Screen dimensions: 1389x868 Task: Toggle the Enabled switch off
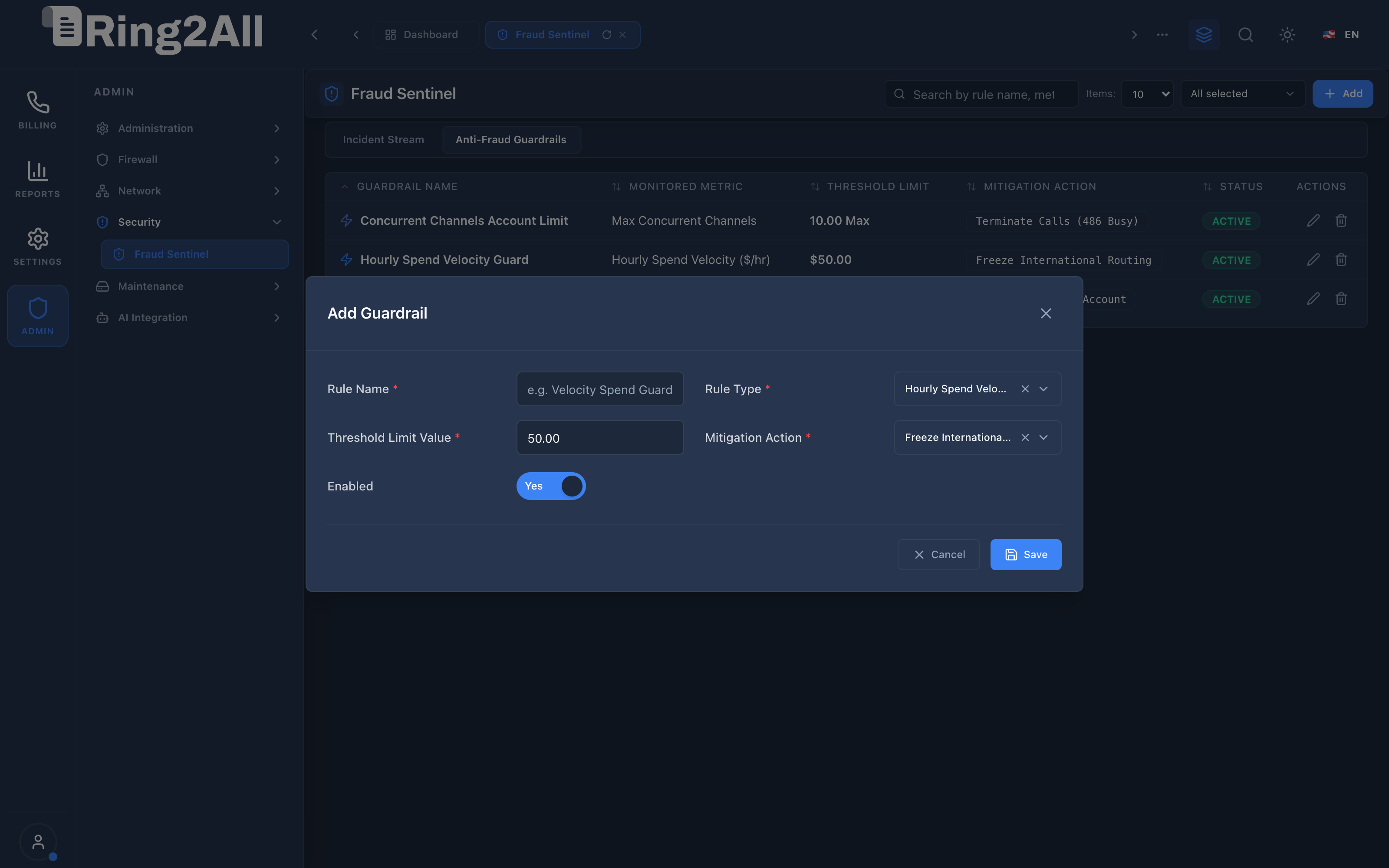pos(550,486)
